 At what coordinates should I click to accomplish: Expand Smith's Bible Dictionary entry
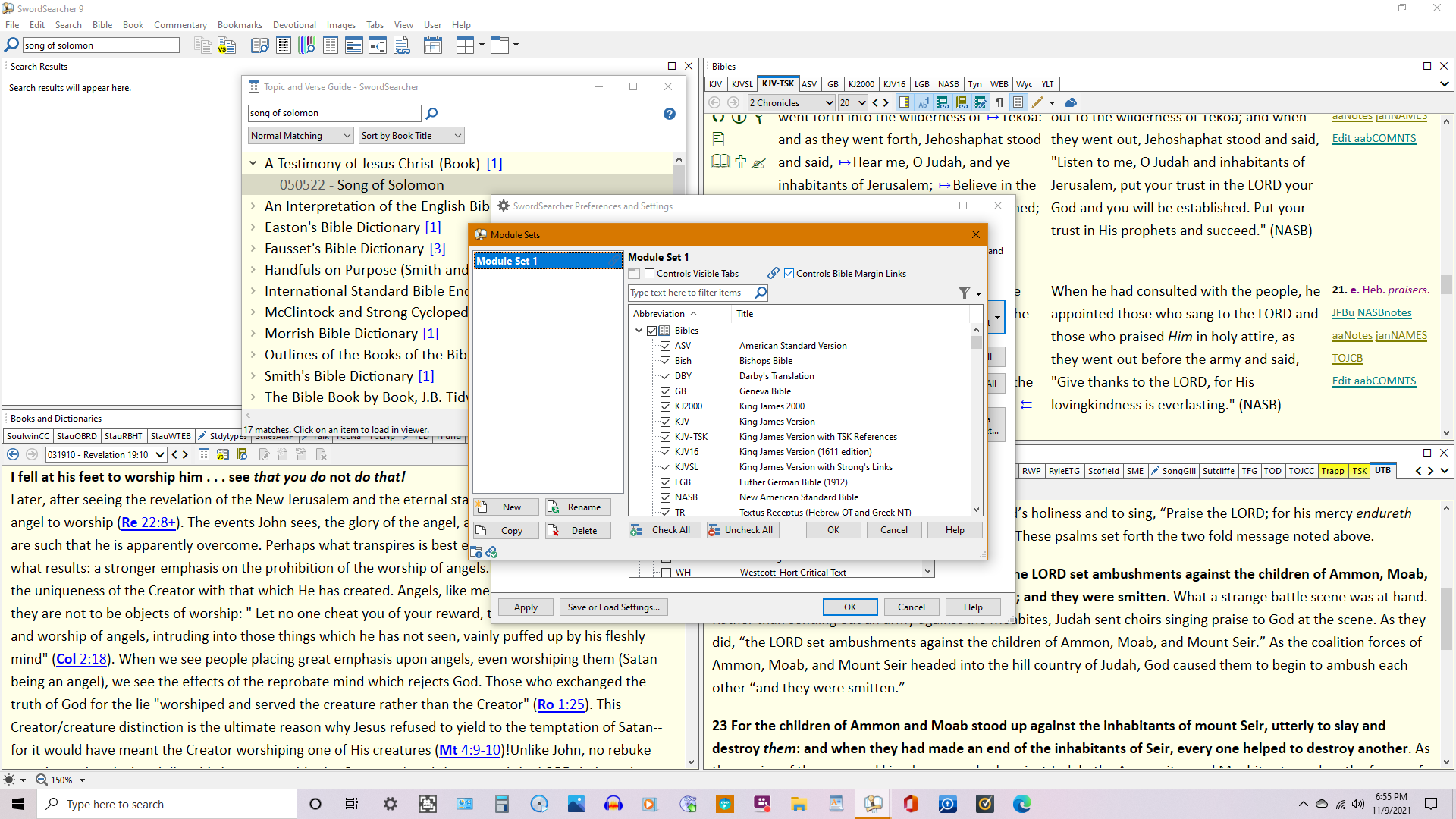coord(253,375)
